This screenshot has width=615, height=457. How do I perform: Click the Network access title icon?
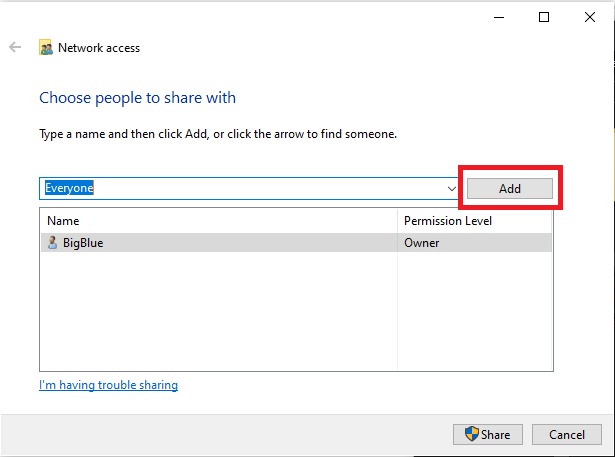pyautogui.click(x=46, y=47)
